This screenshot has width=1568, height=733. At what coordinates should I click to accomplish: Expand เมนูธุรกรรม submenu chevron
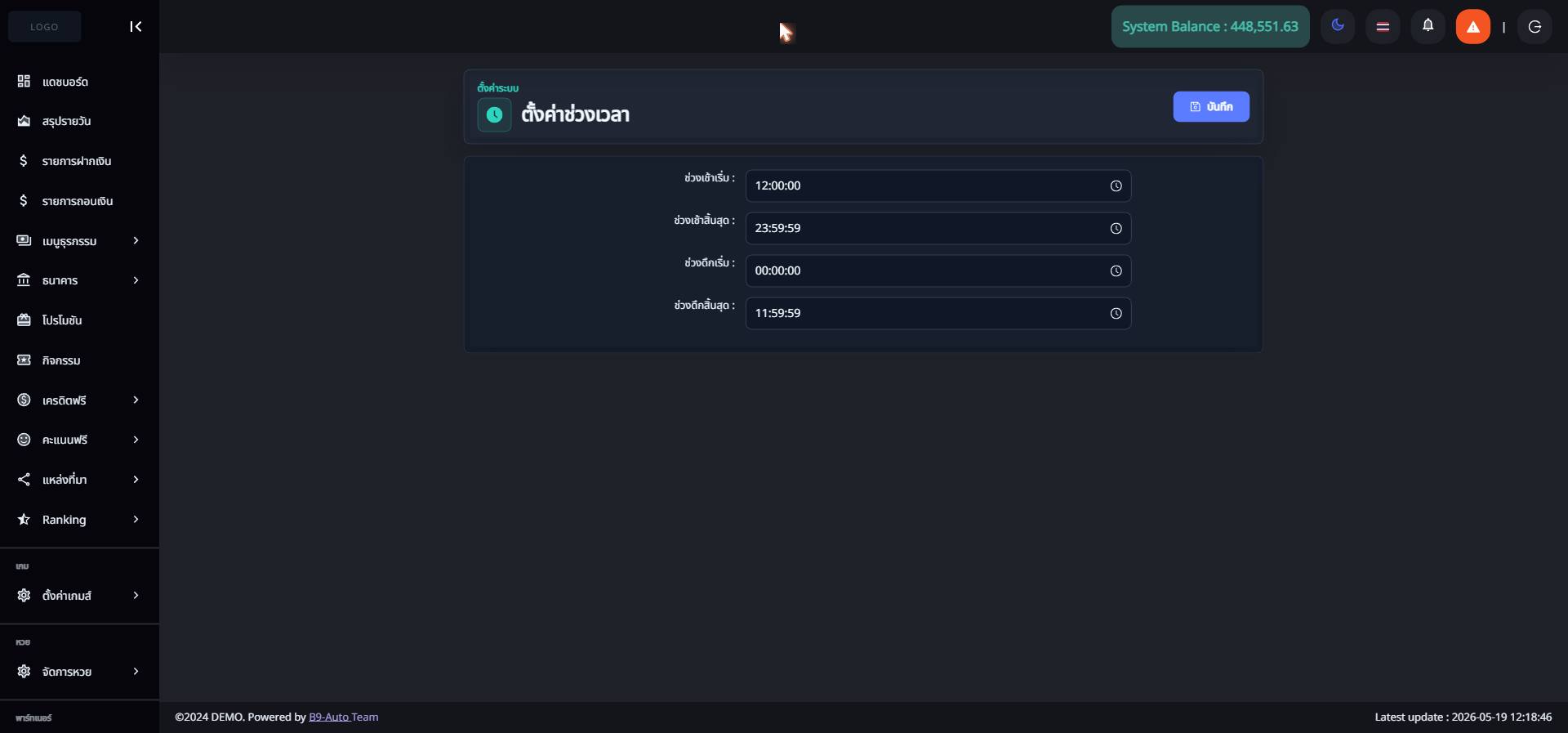click(x=136, y=240)
